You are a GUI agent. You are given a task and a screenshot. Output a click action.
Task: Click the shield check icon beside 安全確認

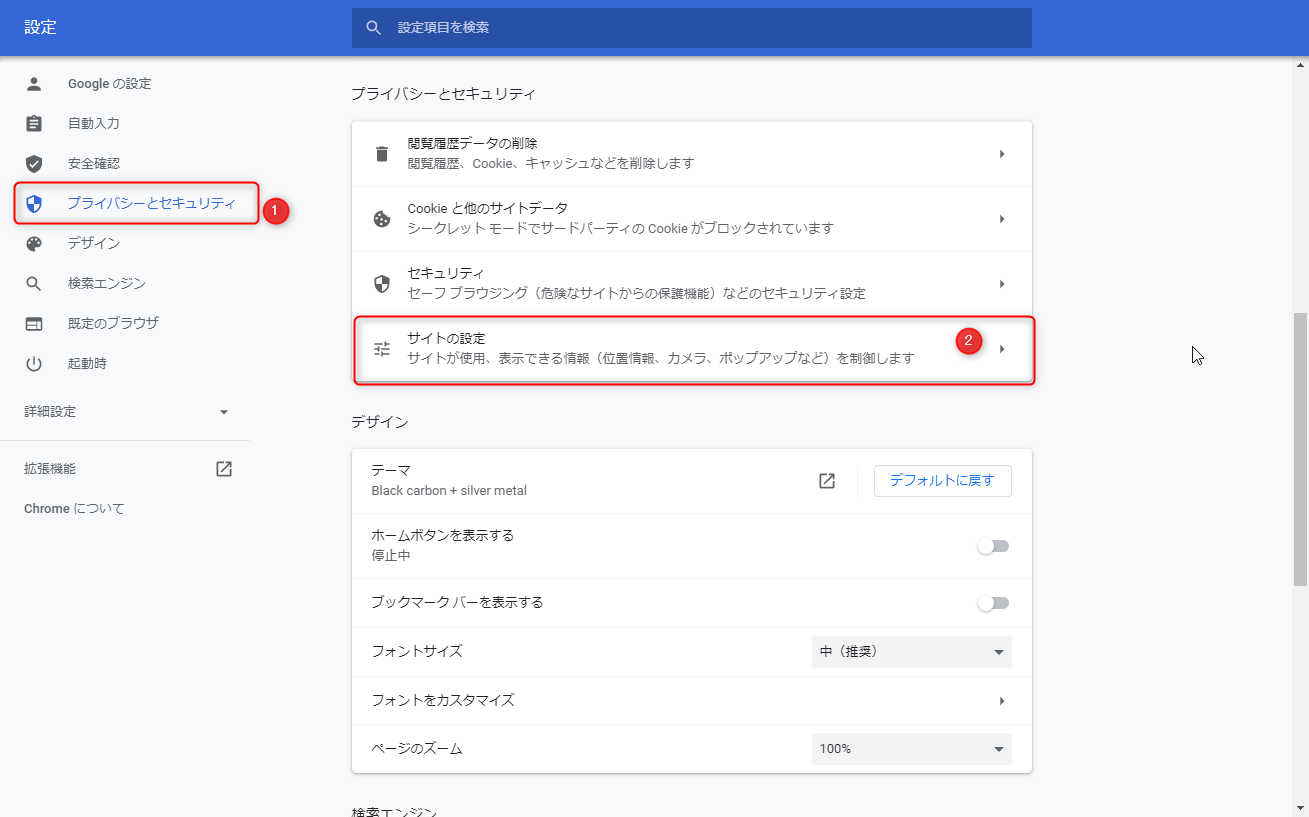[x=34, y=164]
